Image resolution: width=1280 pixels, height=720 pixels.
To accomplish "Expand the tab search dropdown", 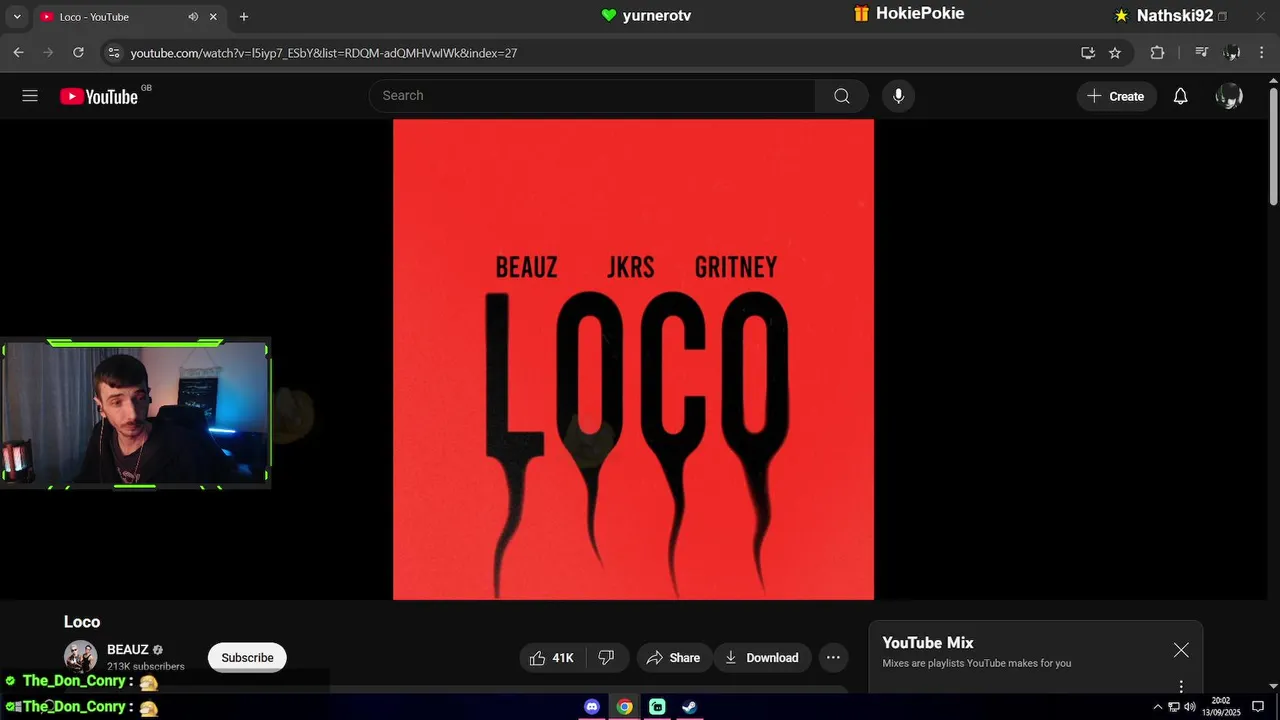I will pyautogui.click(x=17, y=17).
